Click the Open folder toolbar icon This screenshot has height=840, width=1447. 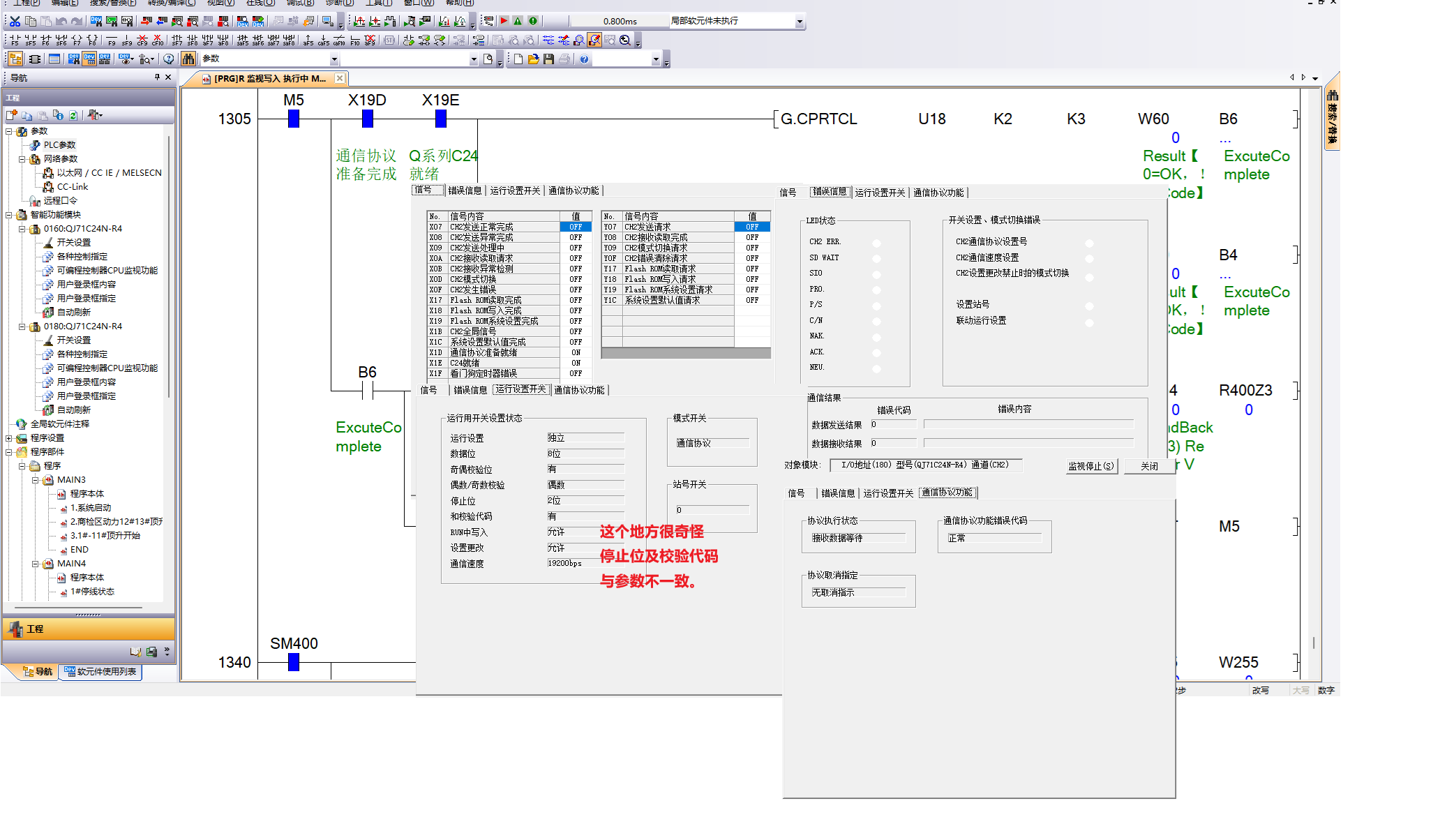pos(534,59)
